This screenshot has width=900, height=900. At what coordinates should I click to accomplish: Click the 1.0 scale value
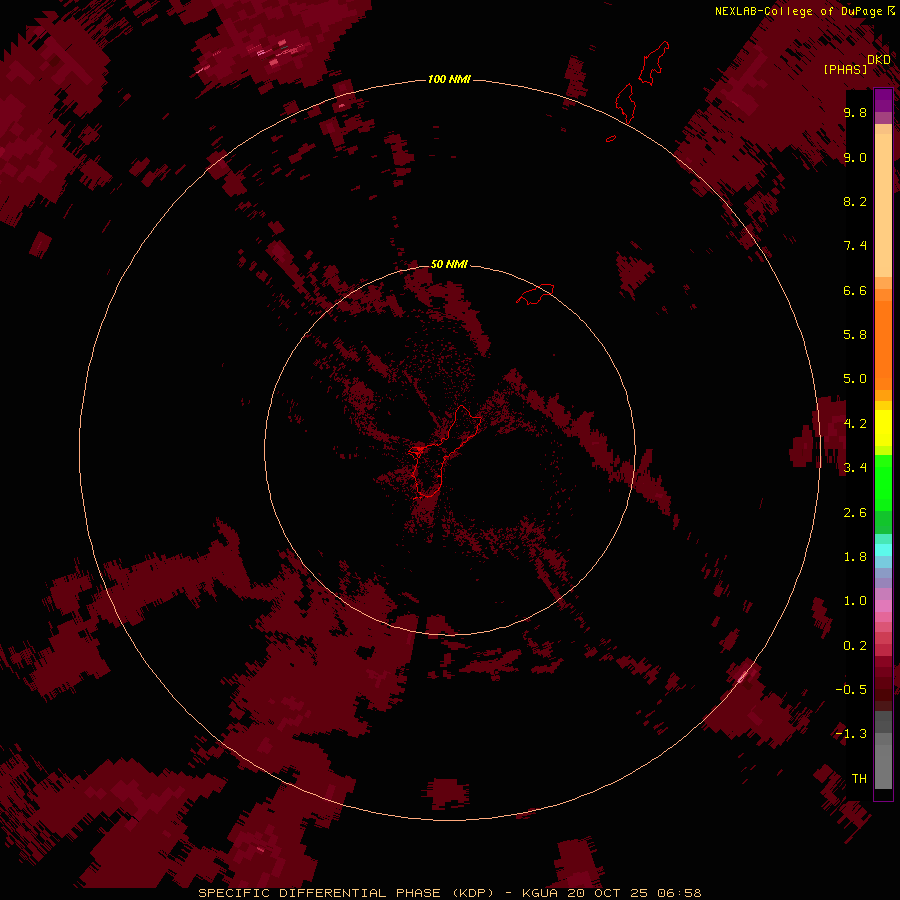(x=855, y=601)
